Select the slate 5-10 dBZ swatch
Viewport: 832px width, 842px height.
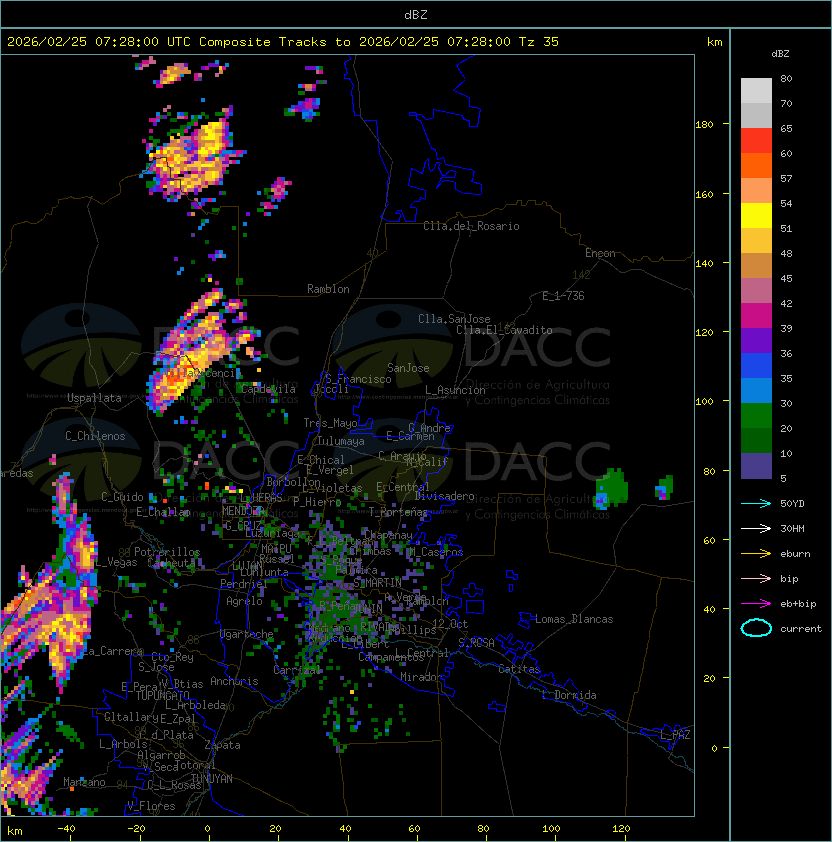click(x=756, y=466)
